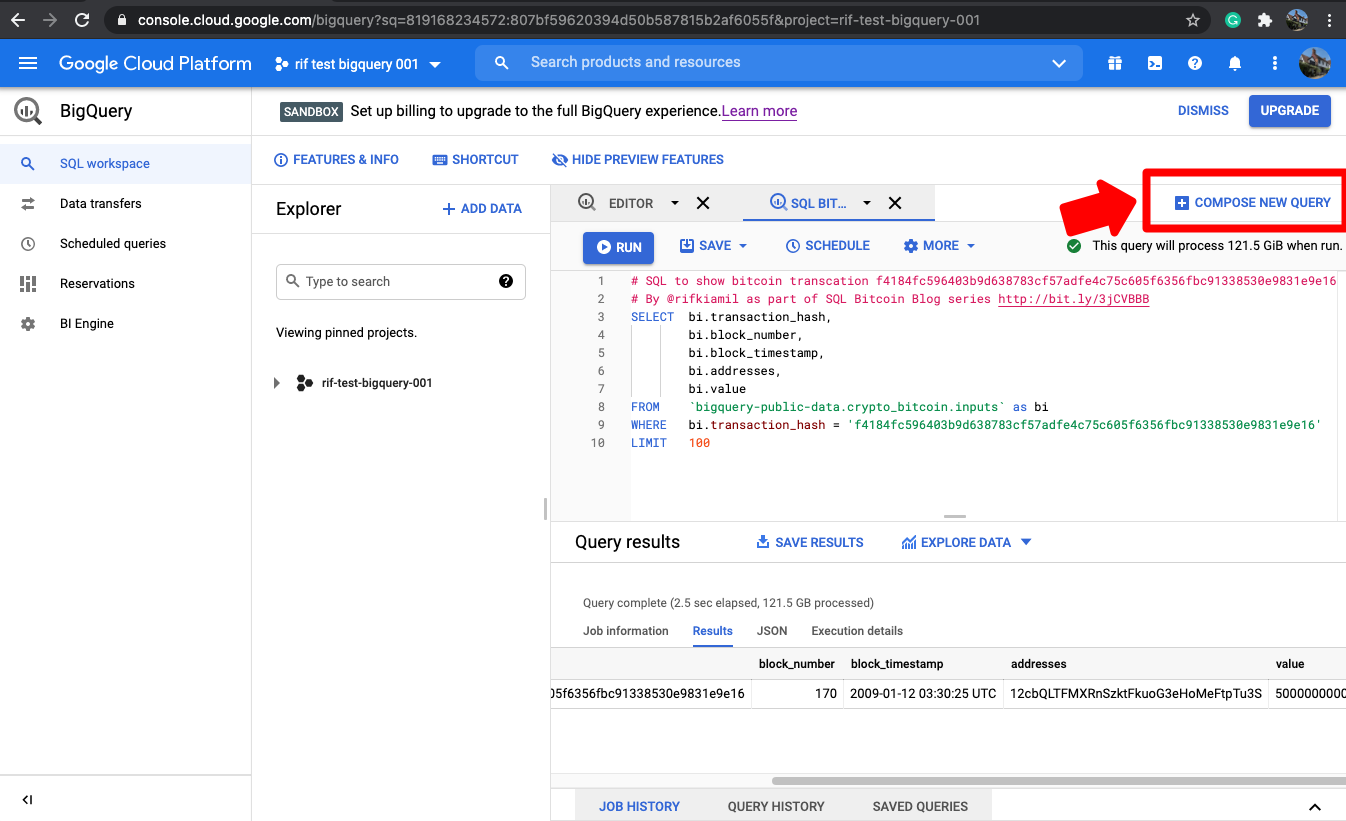Focus Search products and resources field
Viewport: 1346px width, 821px height.
click(x=780, y=63)
